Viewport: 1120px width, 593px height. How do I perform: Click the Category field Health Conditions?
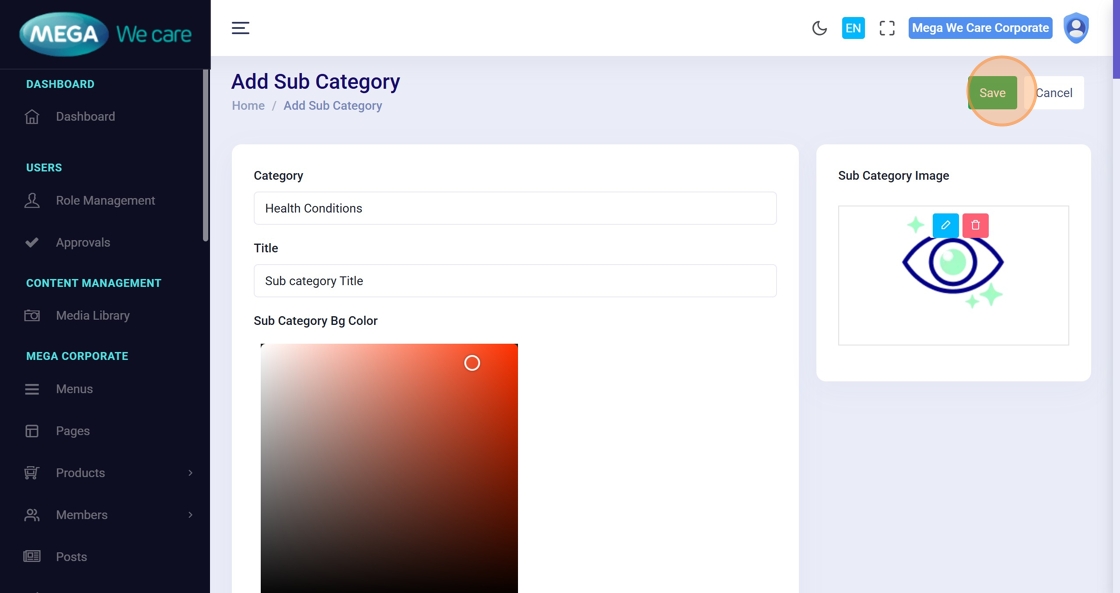coord(515,208)
